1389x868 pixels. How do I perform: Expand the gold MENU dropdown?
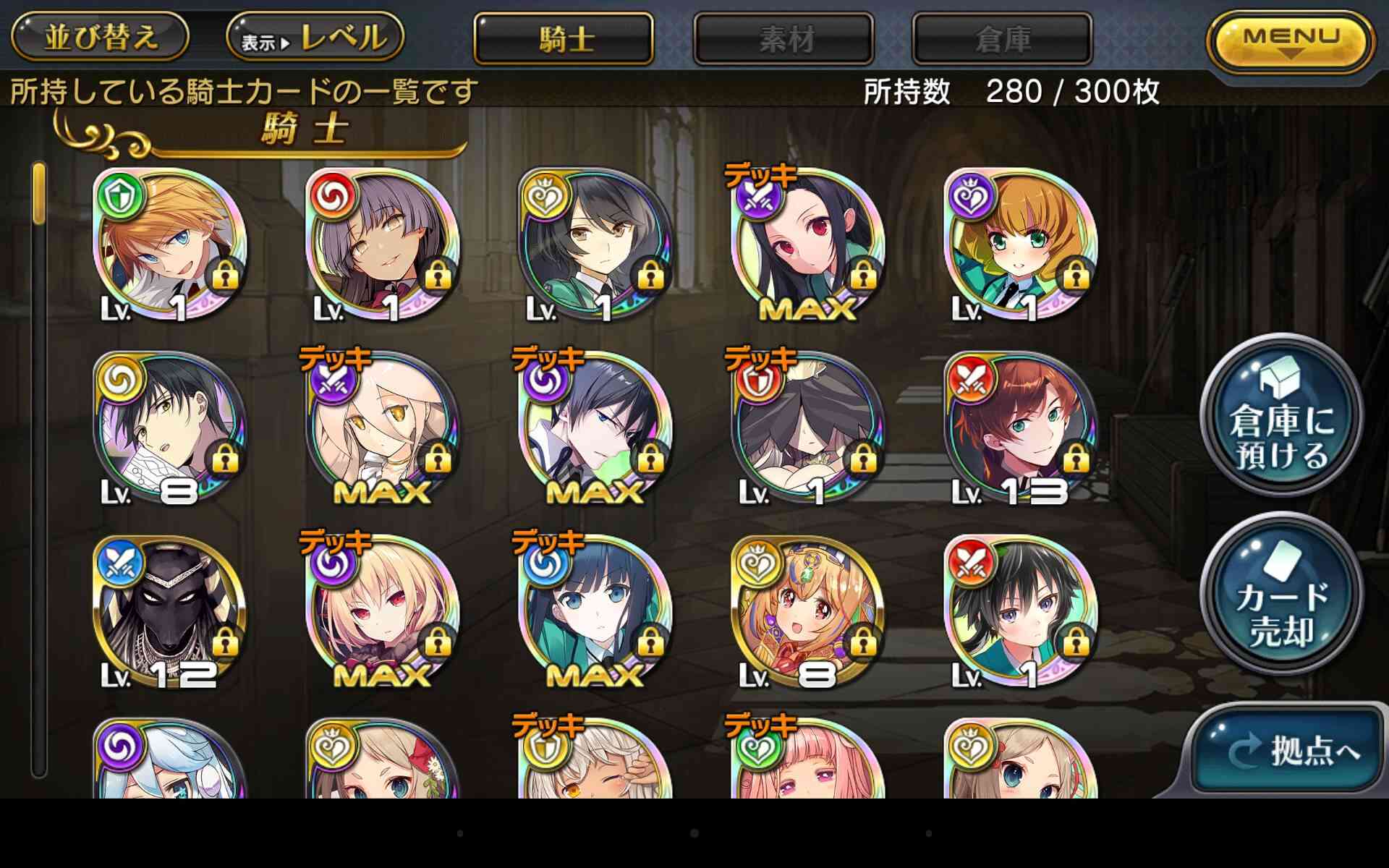pyautogui.click(x=1291, y=41)
